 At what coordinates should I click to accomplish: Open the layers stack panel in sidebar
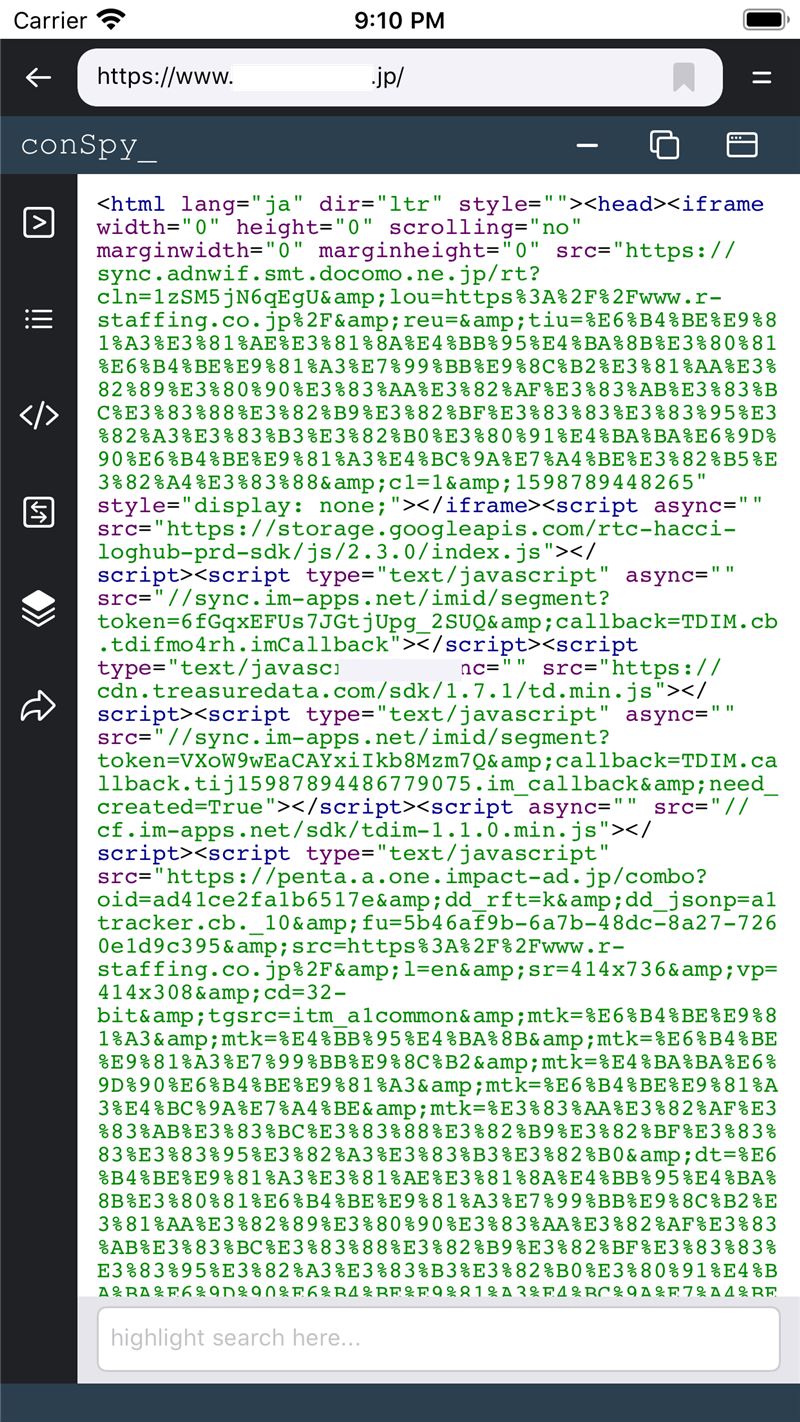click(39, 608)
